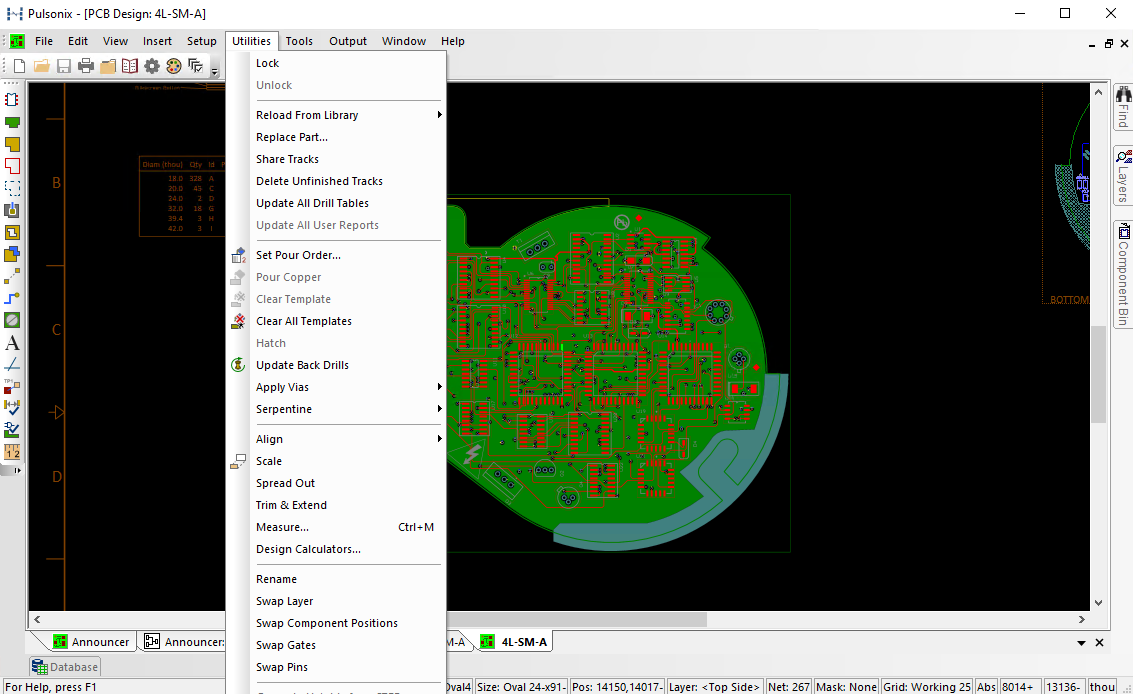
Task: Select Share Tracks menu entry
Action: tap(336, 159)
